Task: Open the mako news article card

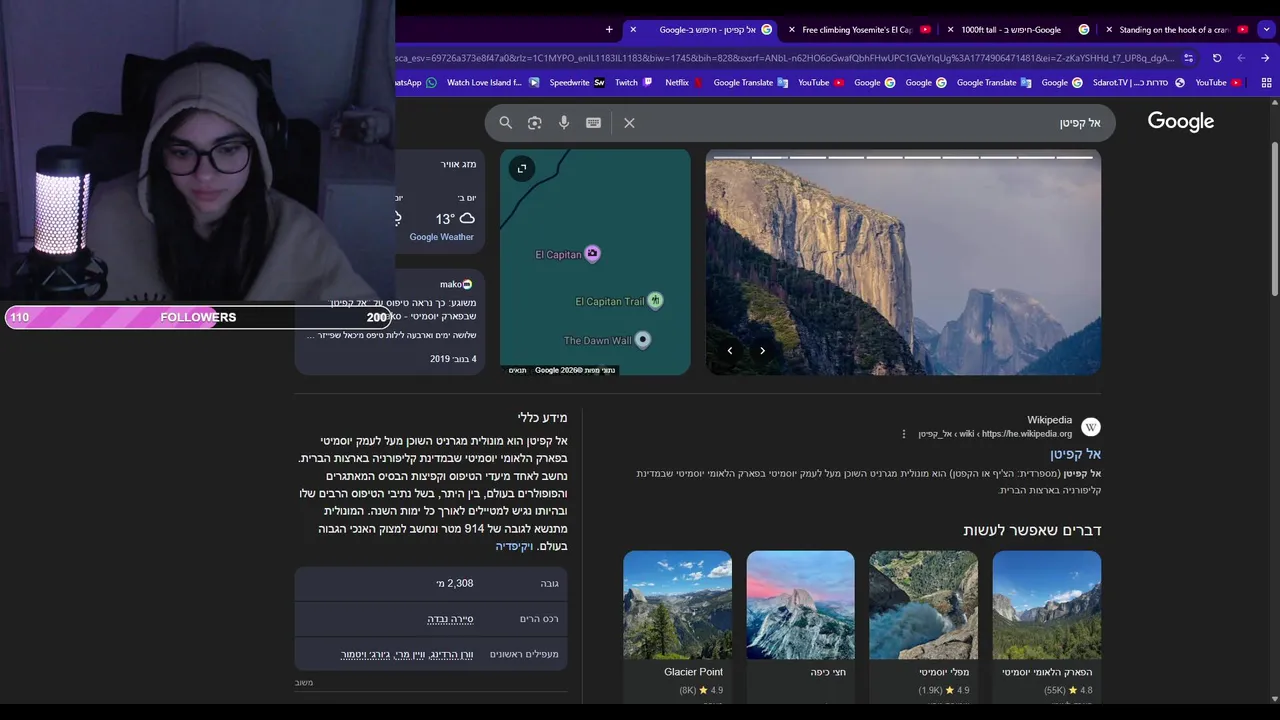Action: click(x=390, y=322)
